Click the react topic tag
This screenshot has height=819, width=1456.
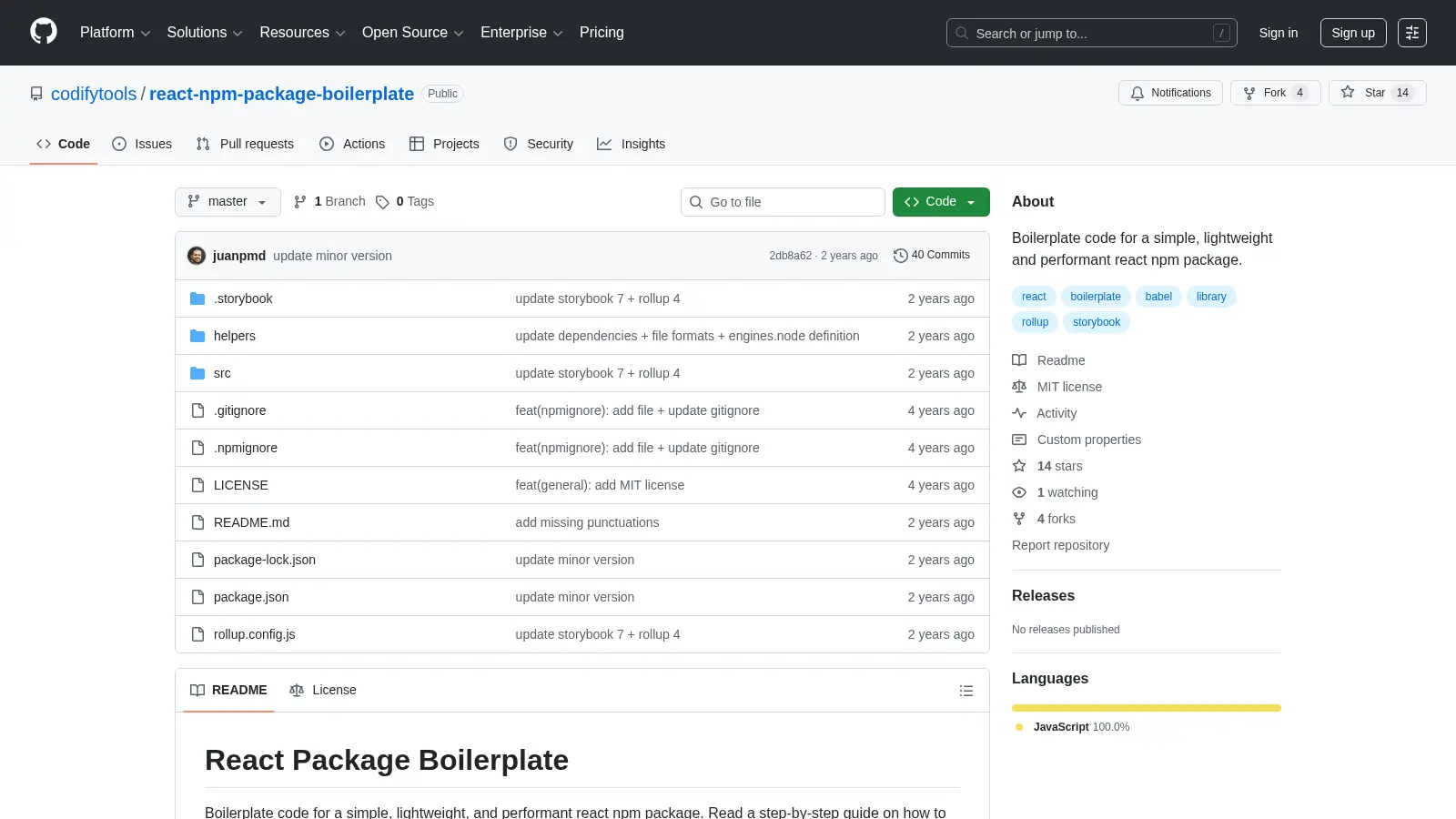point(1034,297)
